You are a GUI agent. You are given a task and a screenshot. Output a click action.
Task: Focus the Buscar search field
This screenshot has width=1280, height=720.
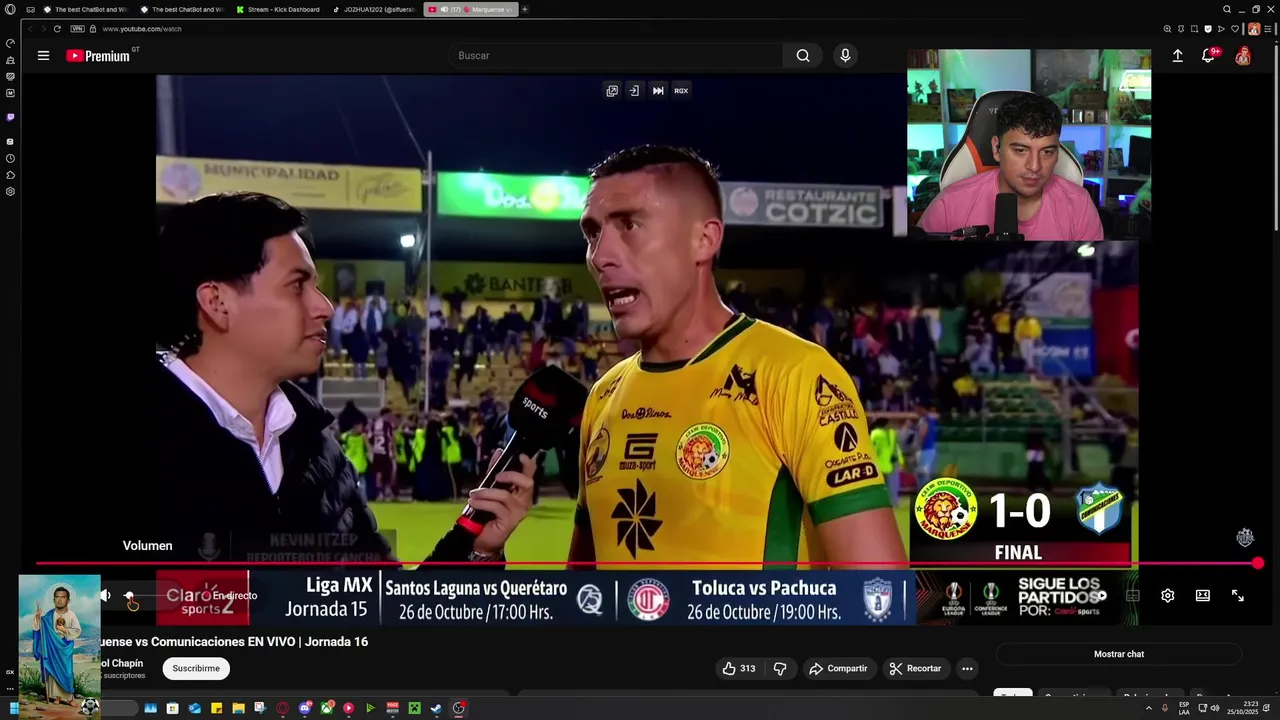[x=615, y=56]
